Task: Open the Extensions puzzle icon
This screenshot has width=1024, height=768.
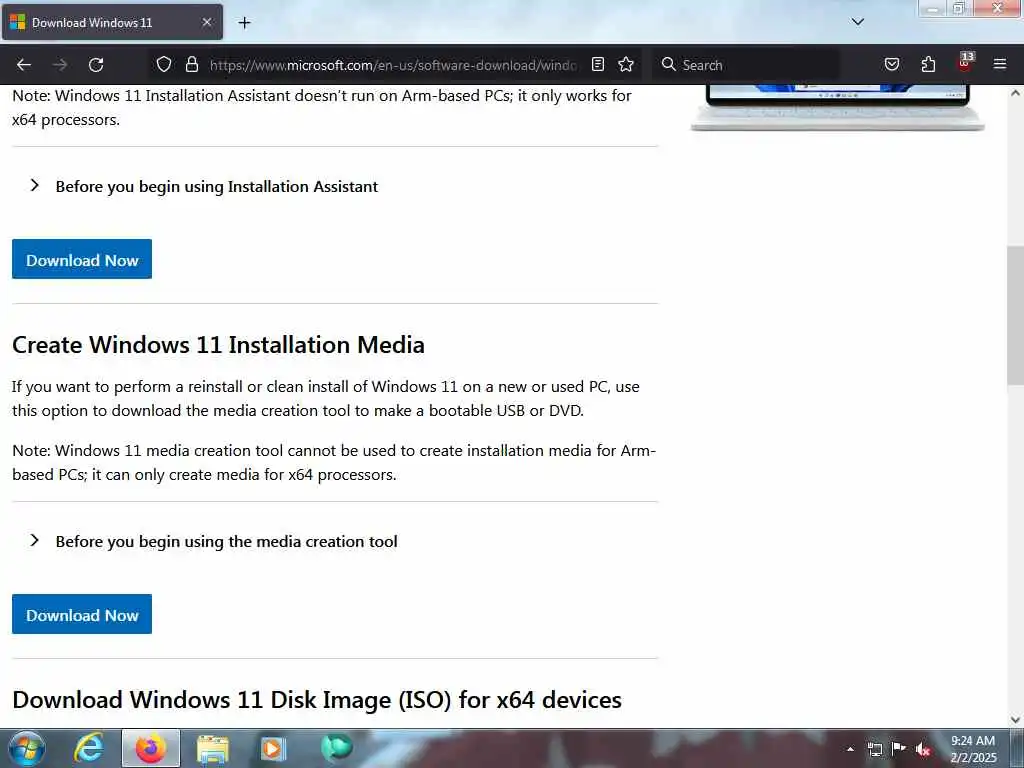Action: 928,64
